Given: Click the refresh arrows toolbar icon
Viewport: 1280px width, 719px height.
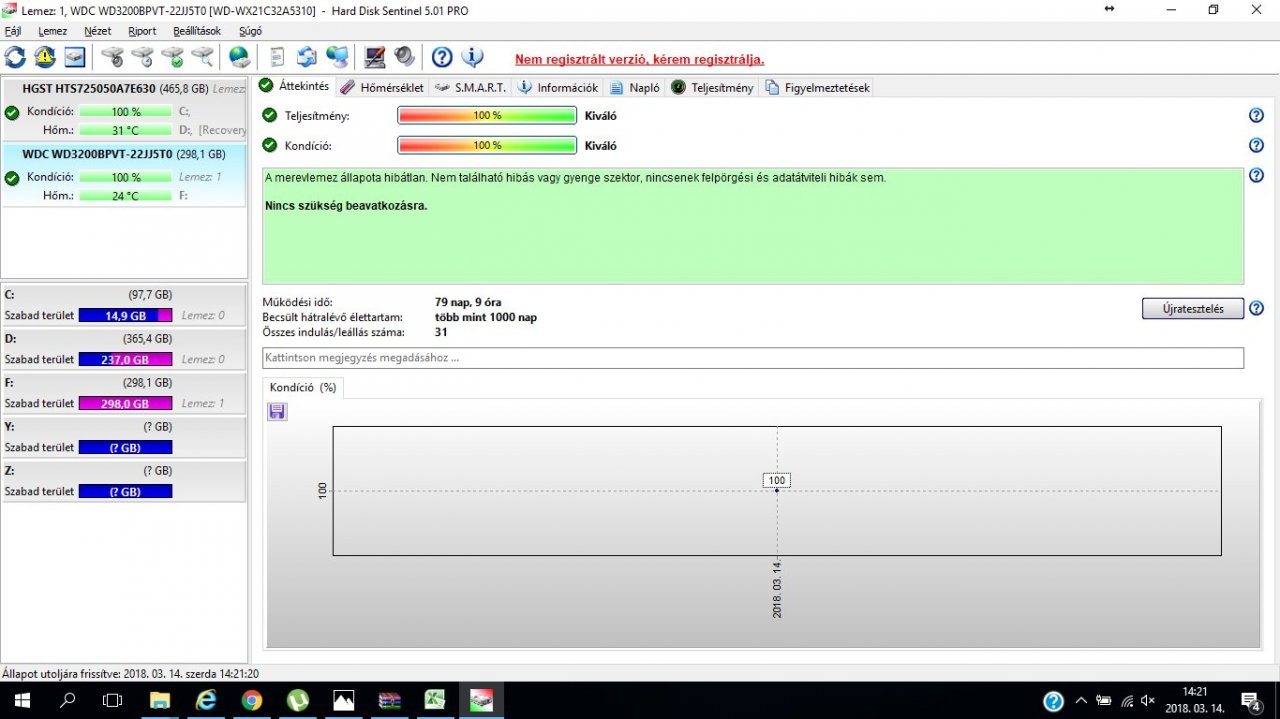Looking at the screenshot, I should pyautogui.click(x=15, y=57).
